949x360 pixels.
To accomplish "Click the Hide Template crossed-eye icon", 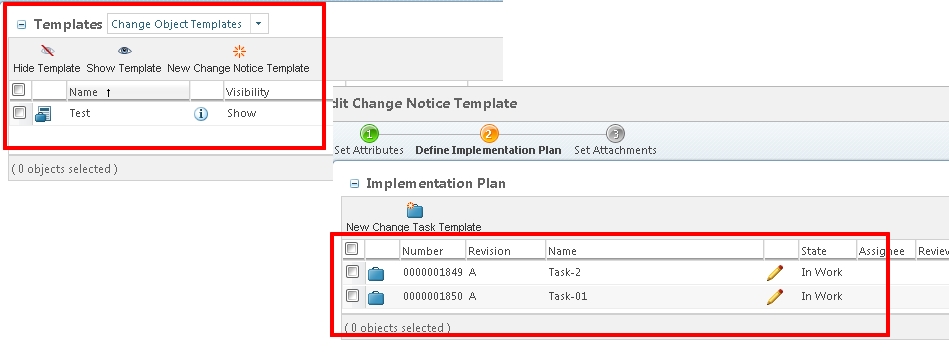I will click(x=47, y=50).
